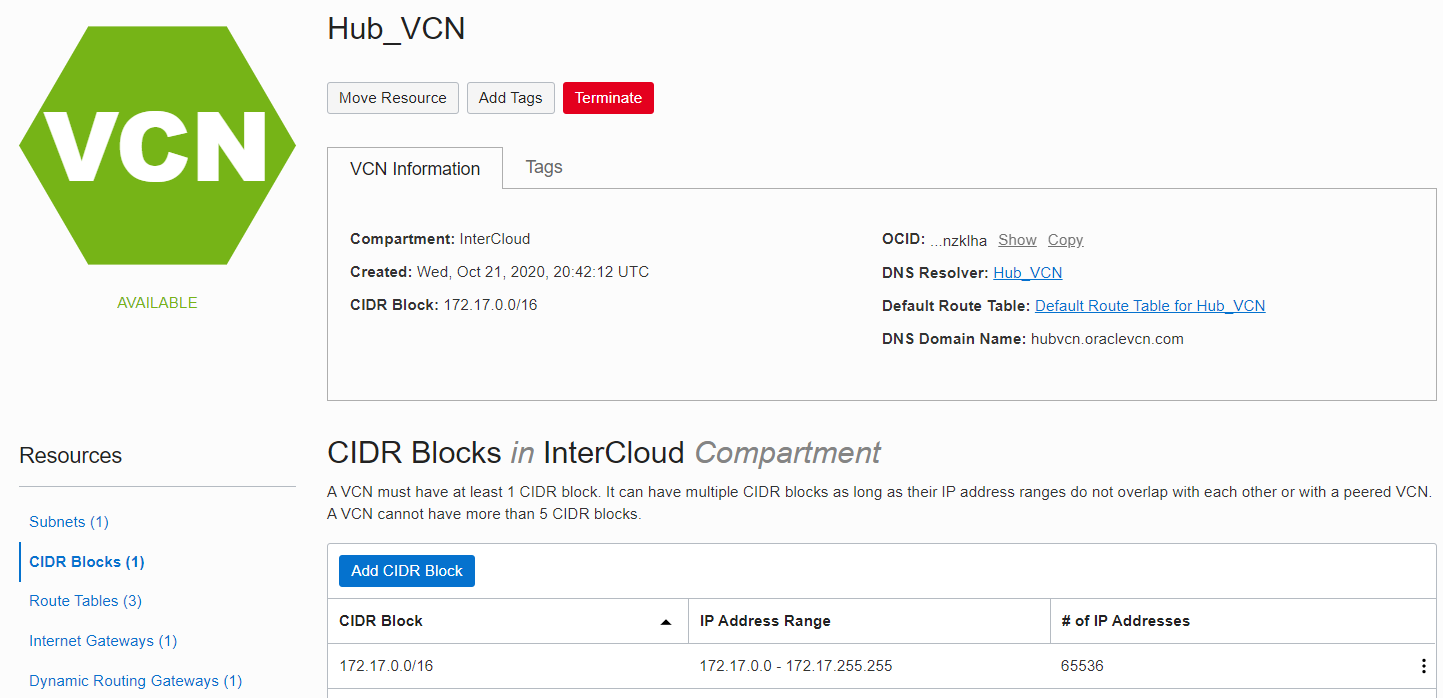Viewport: 1443px width, 698px height.
Task: Sort by CIDR Block column arrow
Action: point(666,622)
